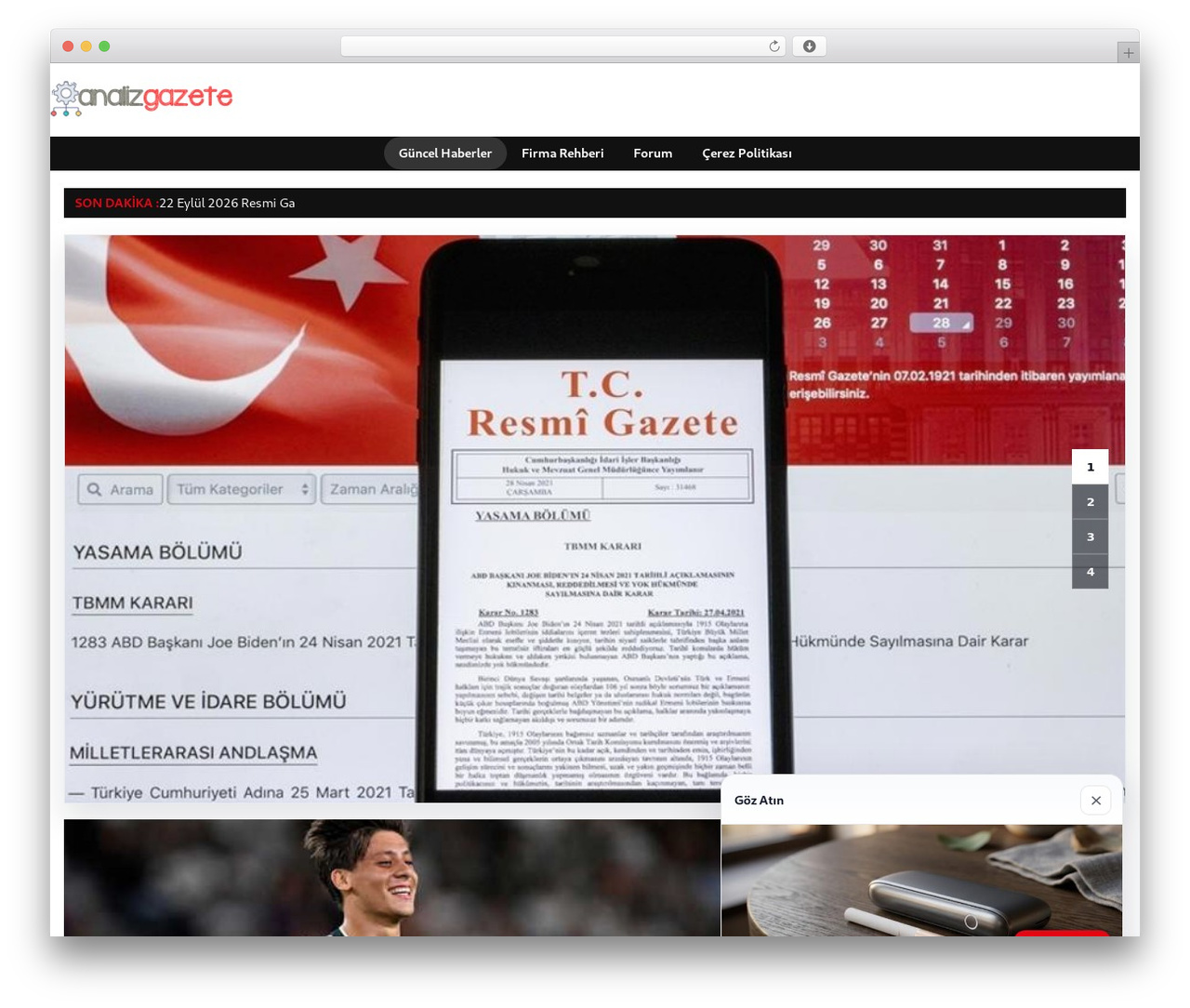The height and width of the screenshot is (1008, 1190).
Task: Click the analizgazete logo
Action: point(142,99)
